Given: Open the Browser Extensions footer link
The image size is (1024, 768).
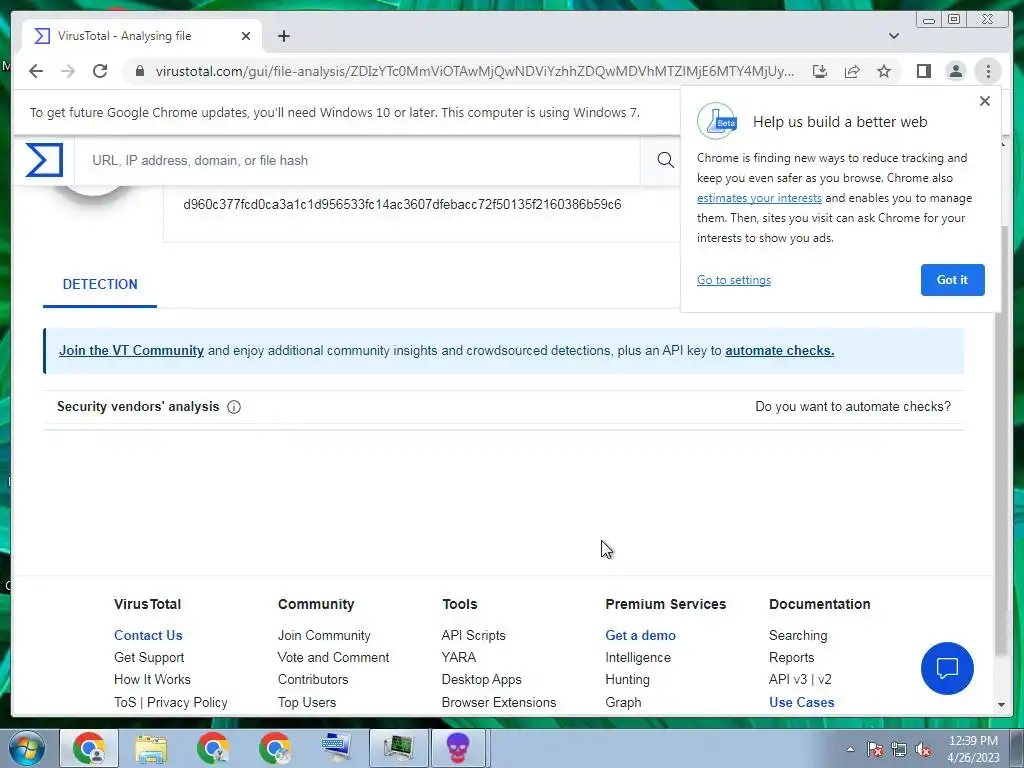Looking at the screenshot, I should pyautogui.click(x=499, y=702).
